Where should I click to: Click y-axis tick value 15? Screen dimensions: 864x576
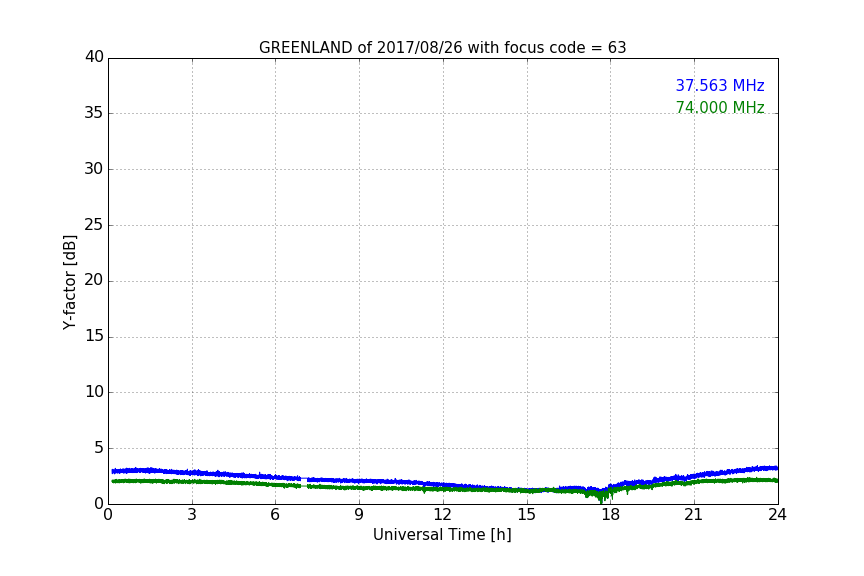tap(94, 336)
